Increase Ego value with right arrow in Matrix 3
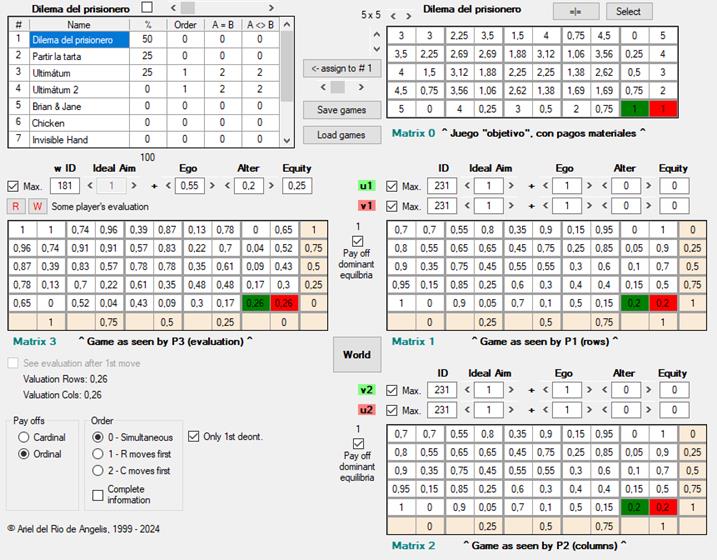The width and height of the screenshot is (717, 560). click(x=213, y=186)
